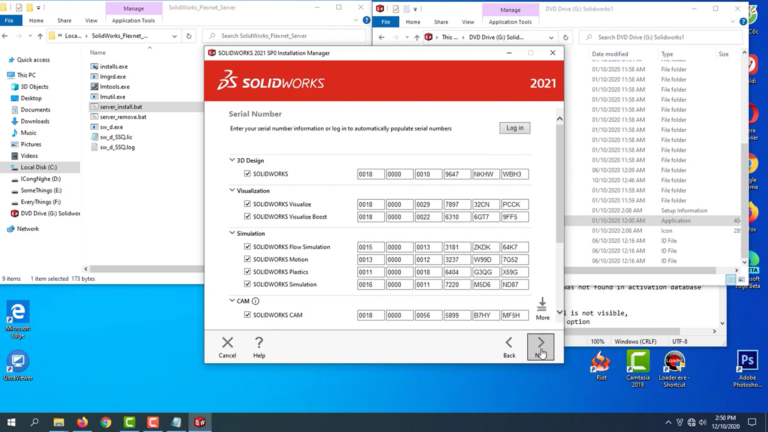Click Flexnet explorer horizontal scrollbar
This screenshot has width=768, height=432.
[x=146, y=269]
